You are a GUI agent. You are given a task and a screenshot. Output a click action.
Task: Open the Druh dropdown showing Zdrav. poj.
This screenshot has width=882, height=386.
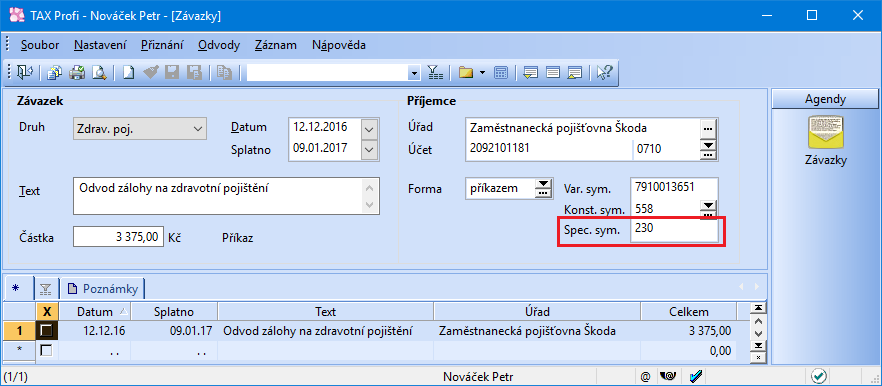point(140,128)
